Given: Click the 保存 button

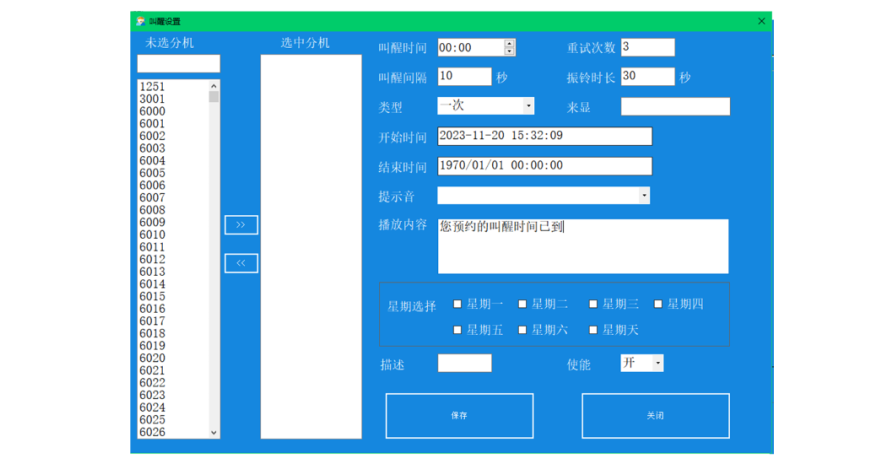Looking at the screenshot, I should (459, 416).
